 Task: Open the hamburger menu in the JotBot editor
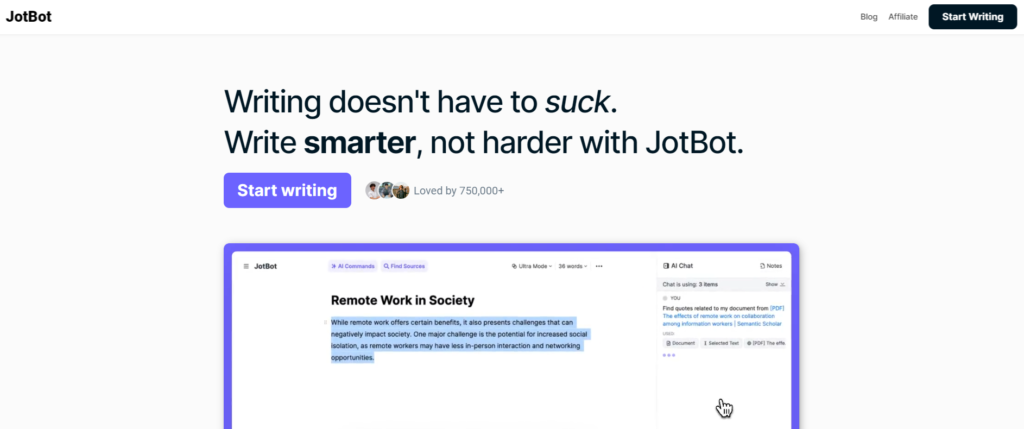245,266
